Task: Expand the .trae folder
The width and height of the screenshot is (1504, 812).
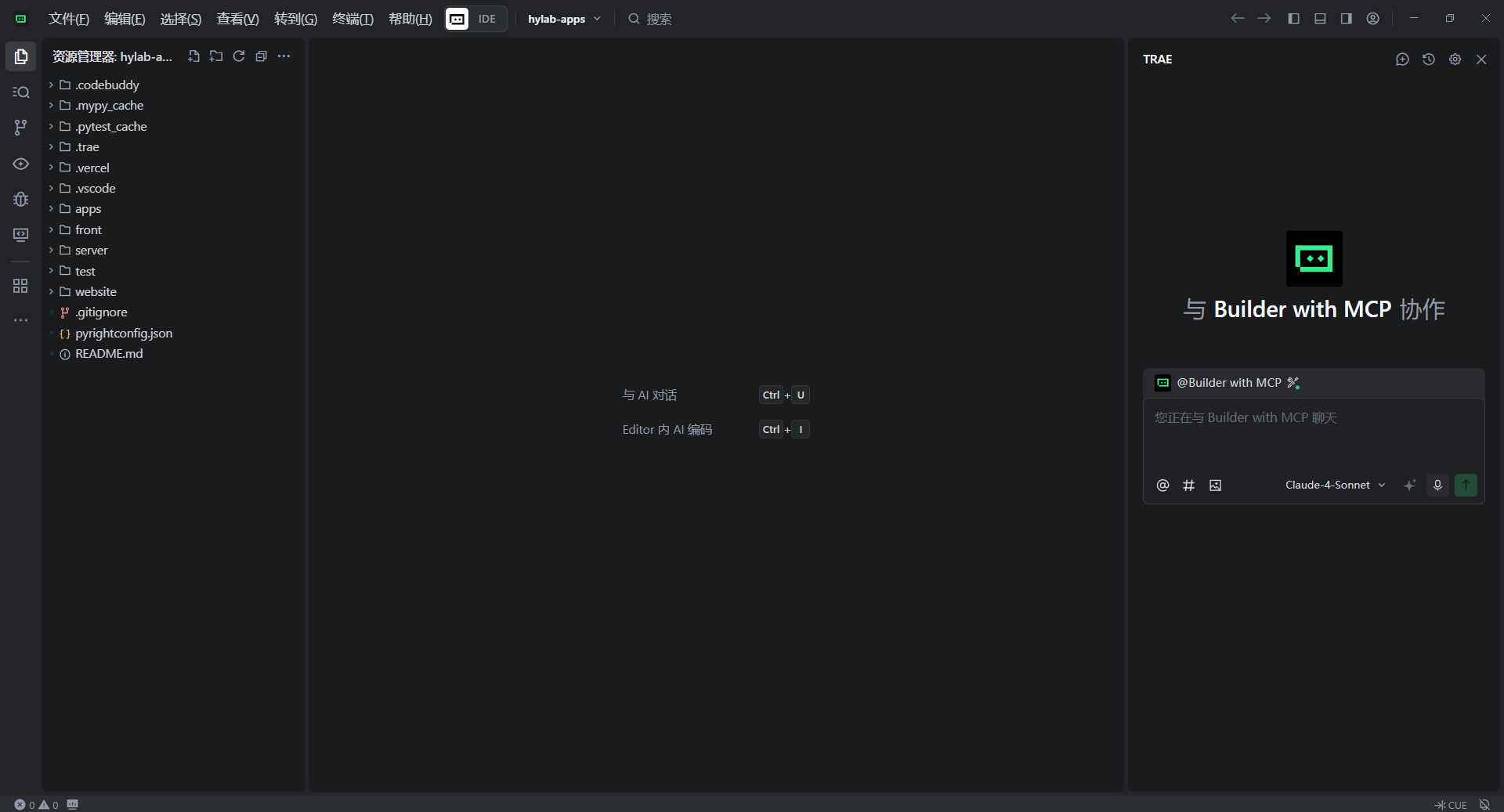Action: (172, 147)
